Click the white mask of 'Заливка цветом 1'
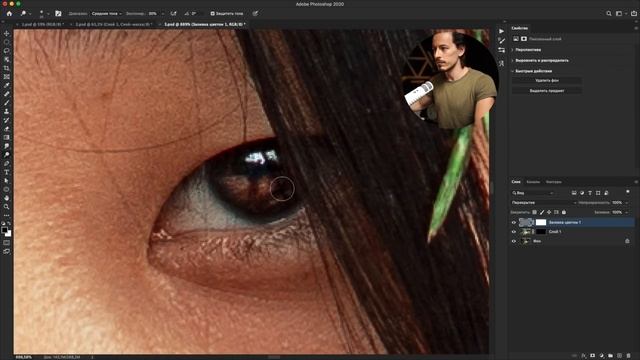The width and height of the screenshot is (640, 360). point(541,222)
